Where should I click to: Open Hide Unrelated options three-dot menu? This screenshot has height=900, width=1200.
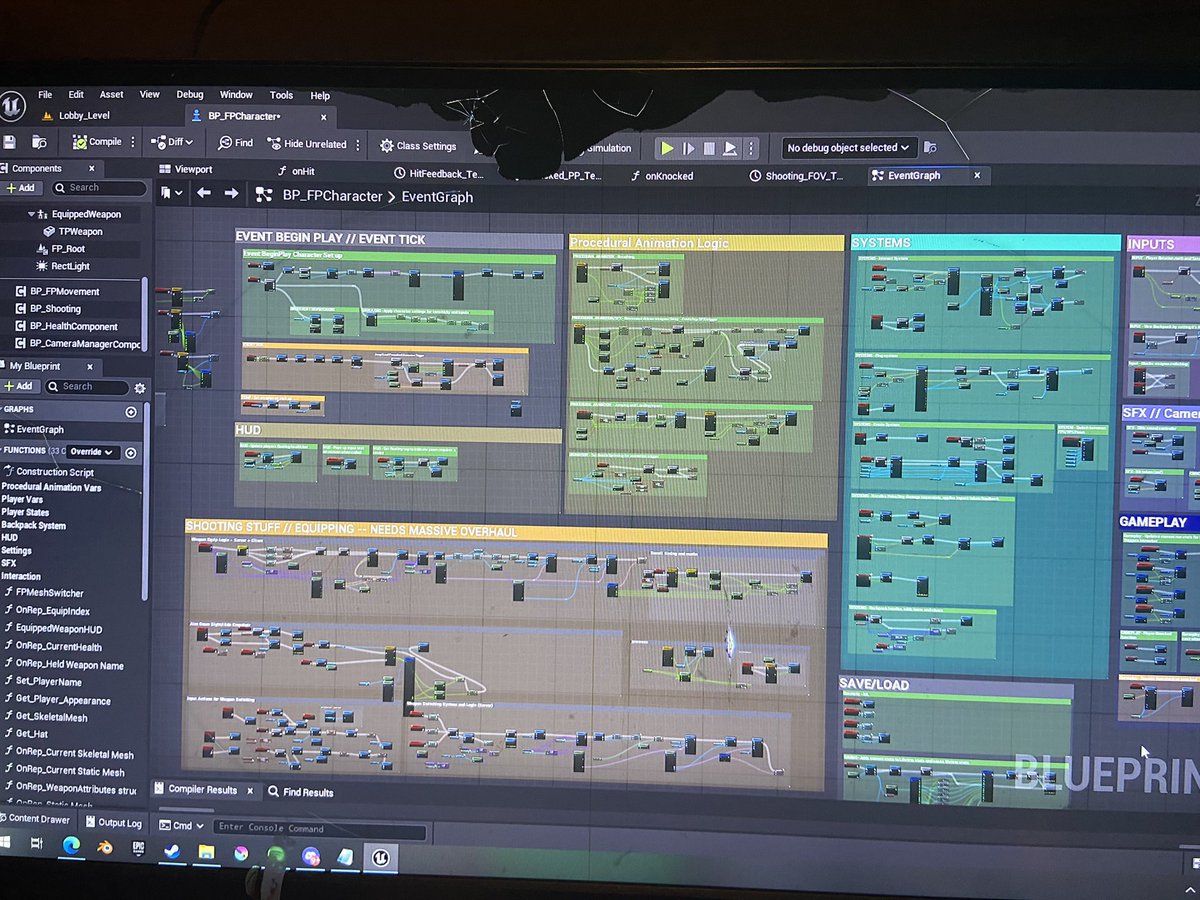[x=358, y=144]
